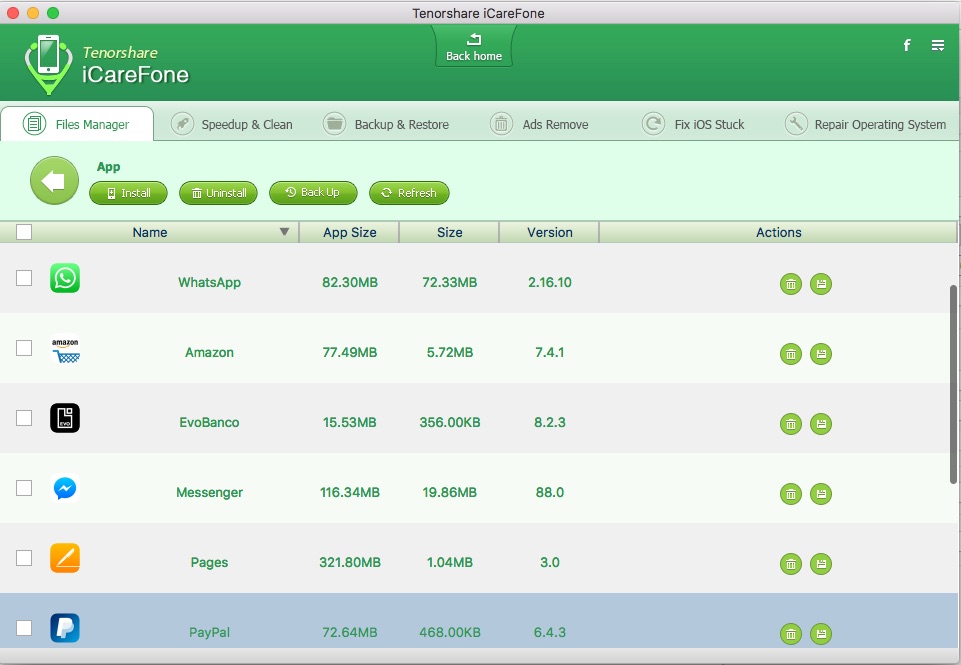
Task: Click the 88.0 version value
Action: (550, 492)
